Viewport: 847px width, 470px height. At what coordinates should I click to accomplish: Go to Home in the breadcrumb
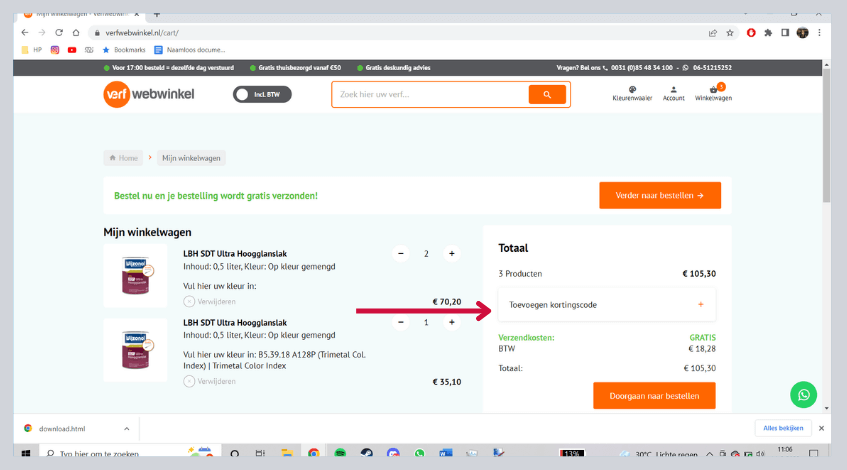(x=123, y=158)
